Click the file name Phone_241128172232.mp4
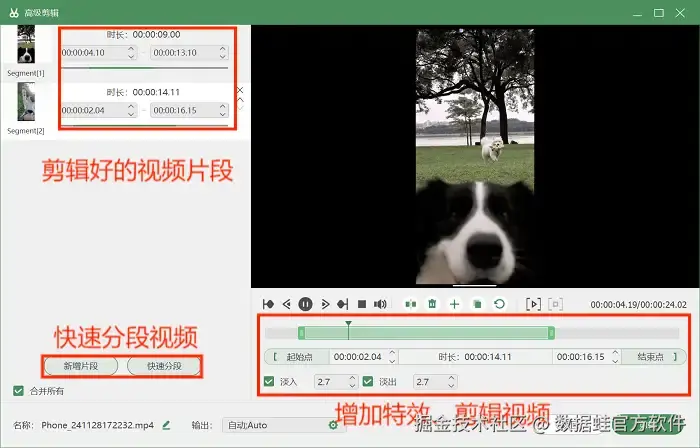The height and width of the screenshot is (448, 700). point(98,425)
